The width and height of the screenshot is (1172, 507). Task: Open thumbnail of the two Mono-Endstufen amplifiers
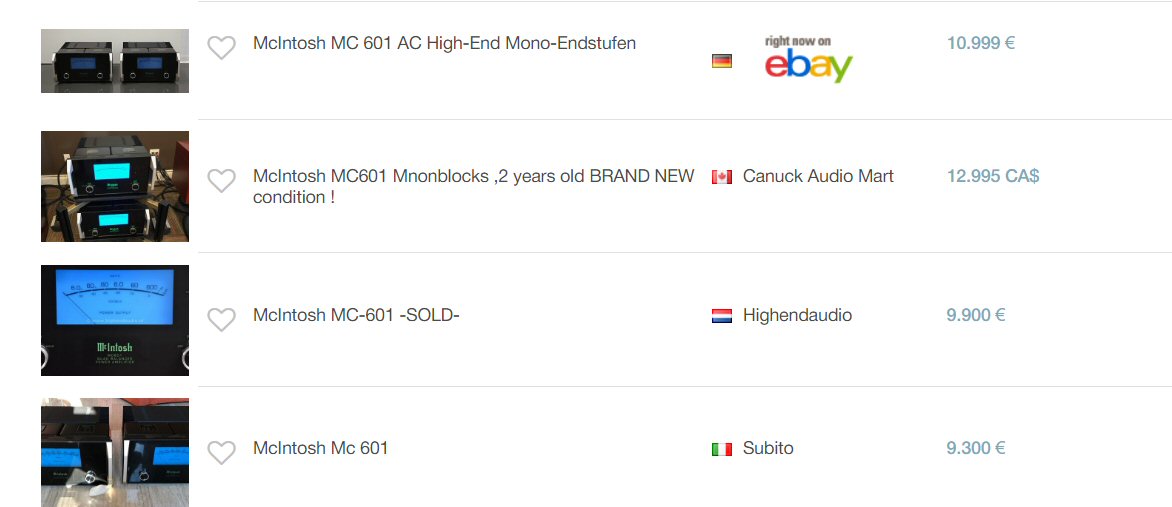(115, 61)
